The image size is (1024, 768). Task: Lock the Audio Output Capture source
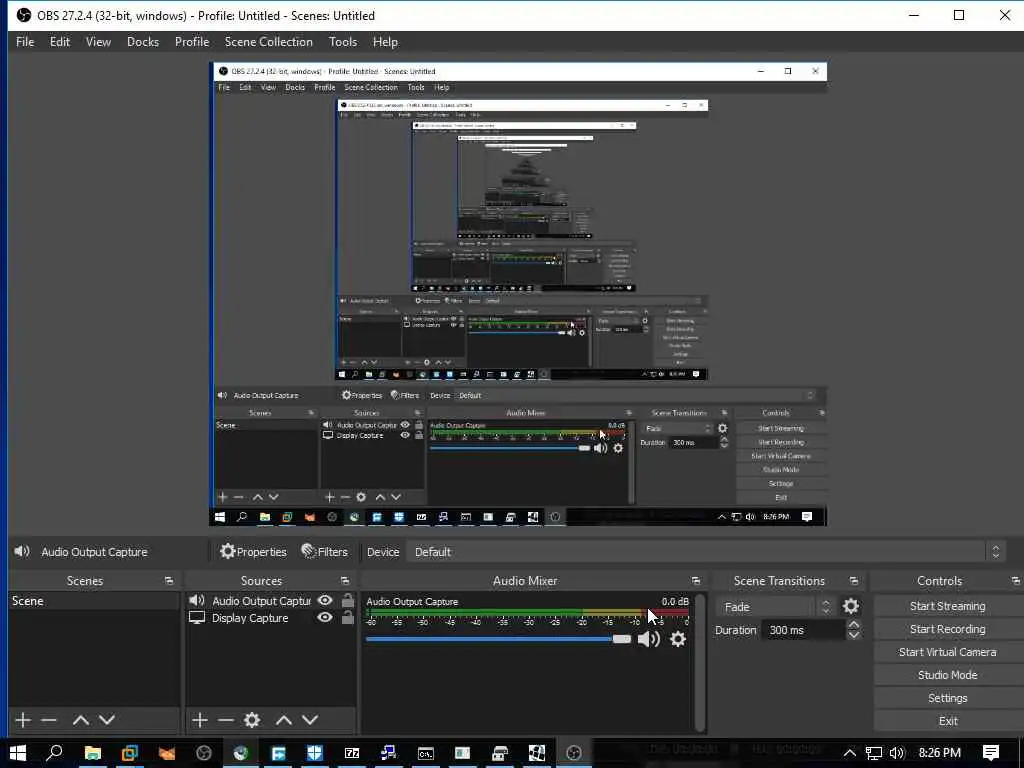348,600
